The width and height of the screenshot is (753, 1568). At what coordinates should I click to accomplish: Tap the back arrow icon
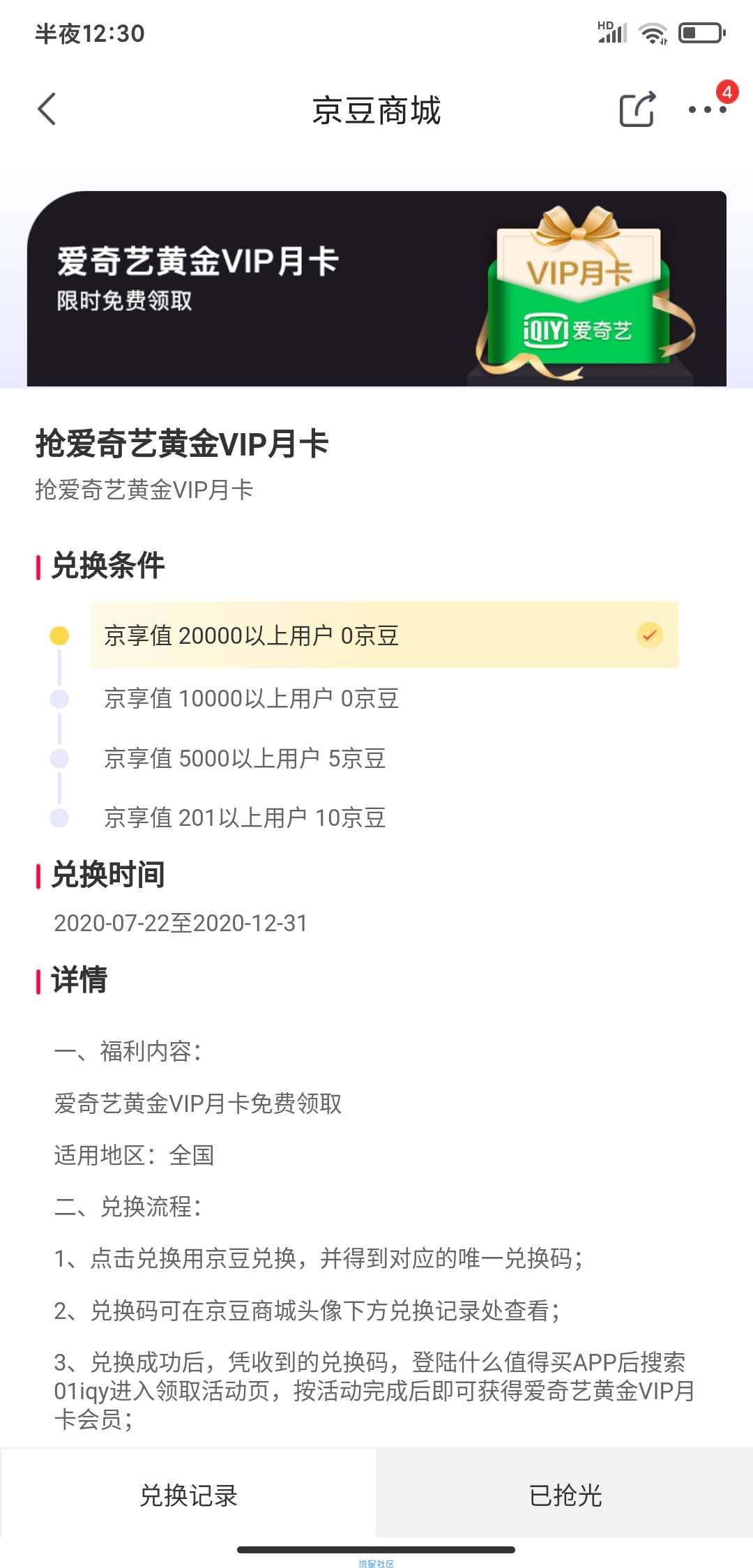pos(47,110)
